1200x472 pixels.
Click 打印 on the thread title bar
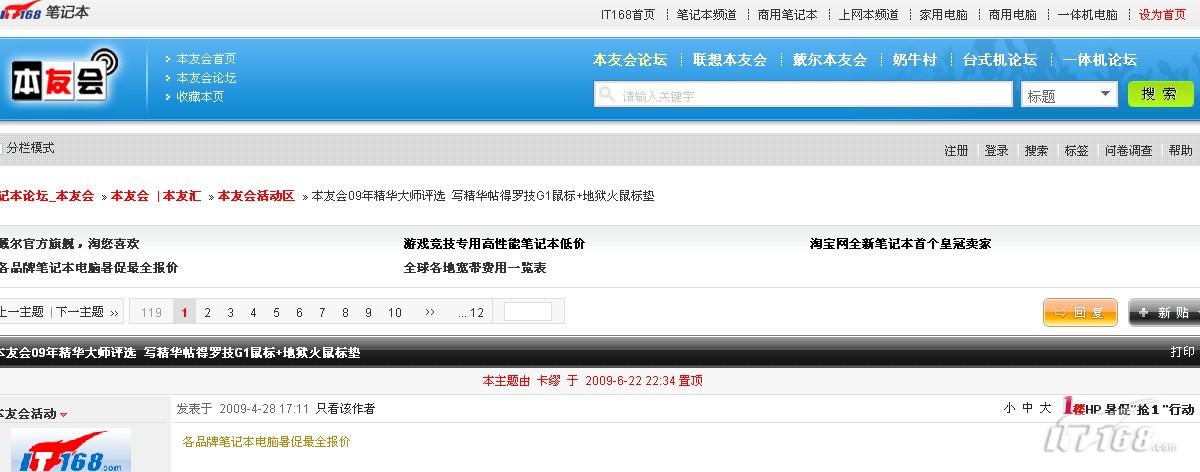pos(1182,352)
